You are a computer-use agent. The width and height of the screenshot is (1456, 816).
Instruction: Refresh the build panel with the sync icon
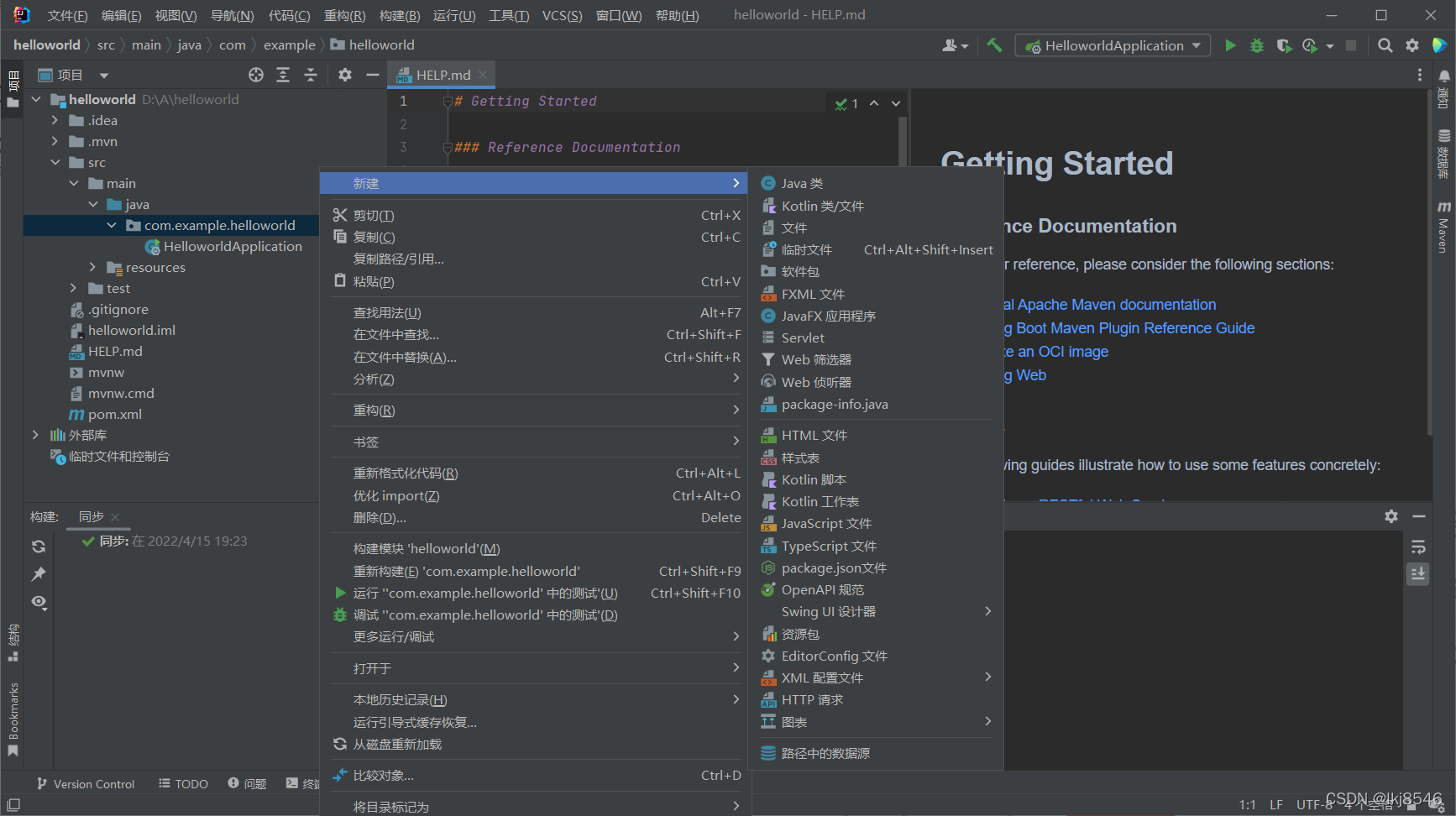click(38, 546)
